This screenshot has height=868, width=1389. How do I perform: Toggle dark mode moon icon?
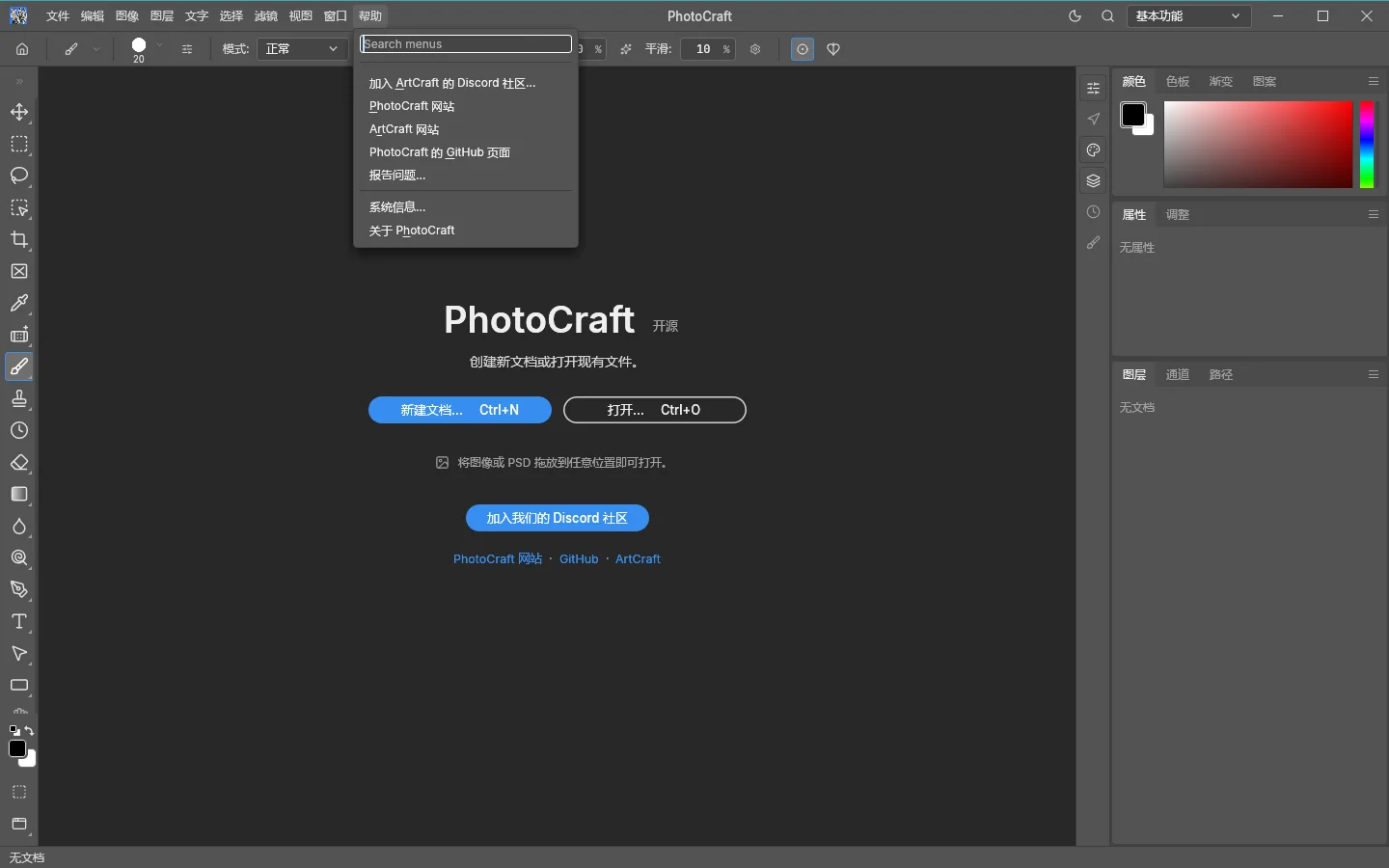tap(1076, 16)
